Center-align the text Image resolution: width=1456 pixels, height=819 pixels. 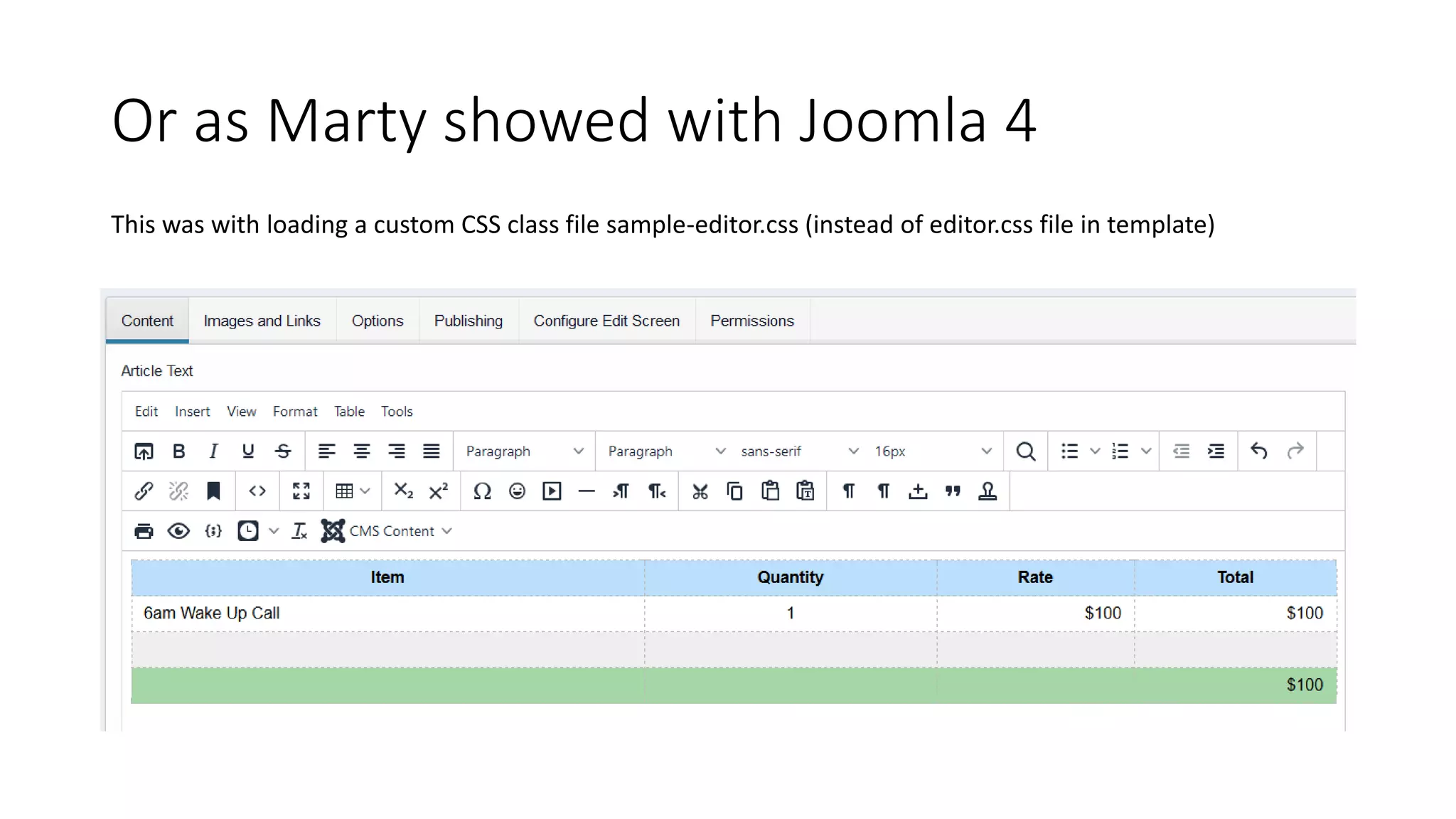pos(362,451)
